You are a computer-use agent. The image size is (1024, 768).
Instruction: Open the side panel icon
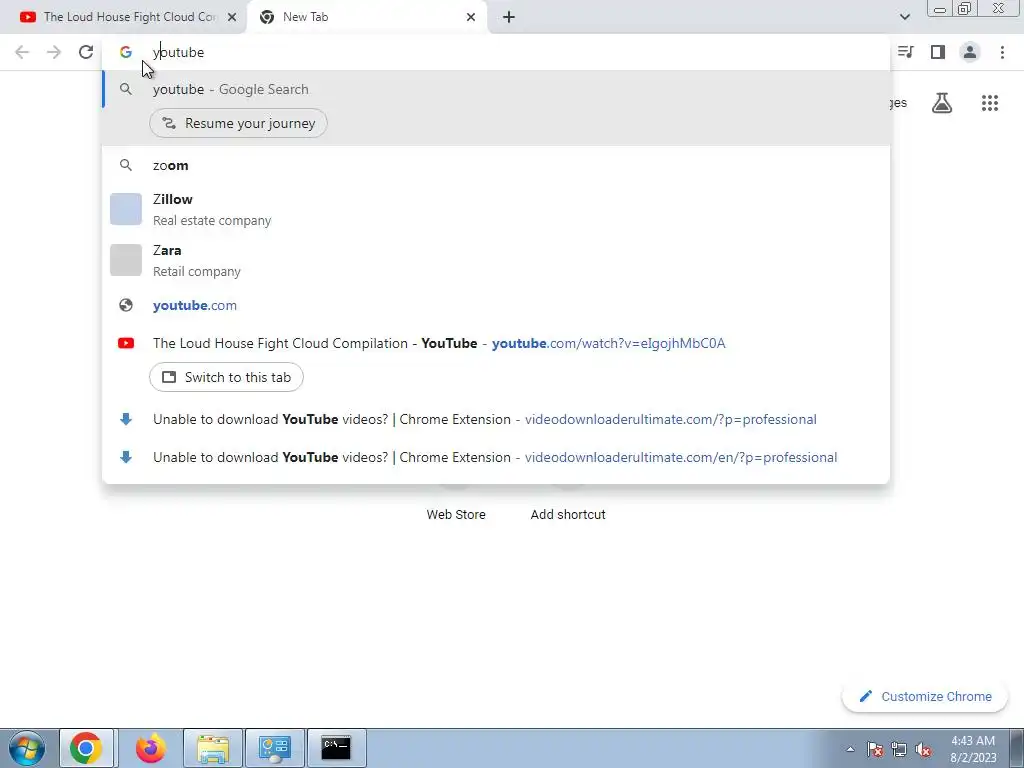tap(938, 52)
